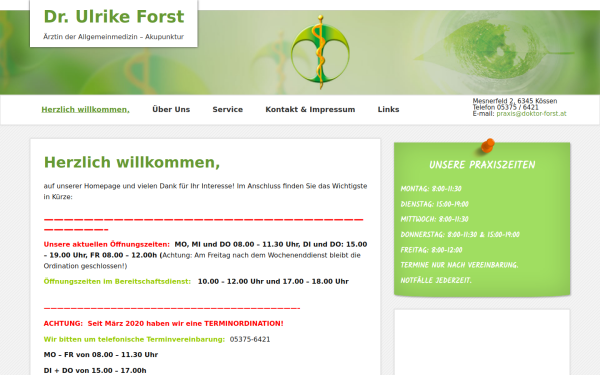Click the phone number 05375-6421
The image size is (600, 375).
point(250,339)
